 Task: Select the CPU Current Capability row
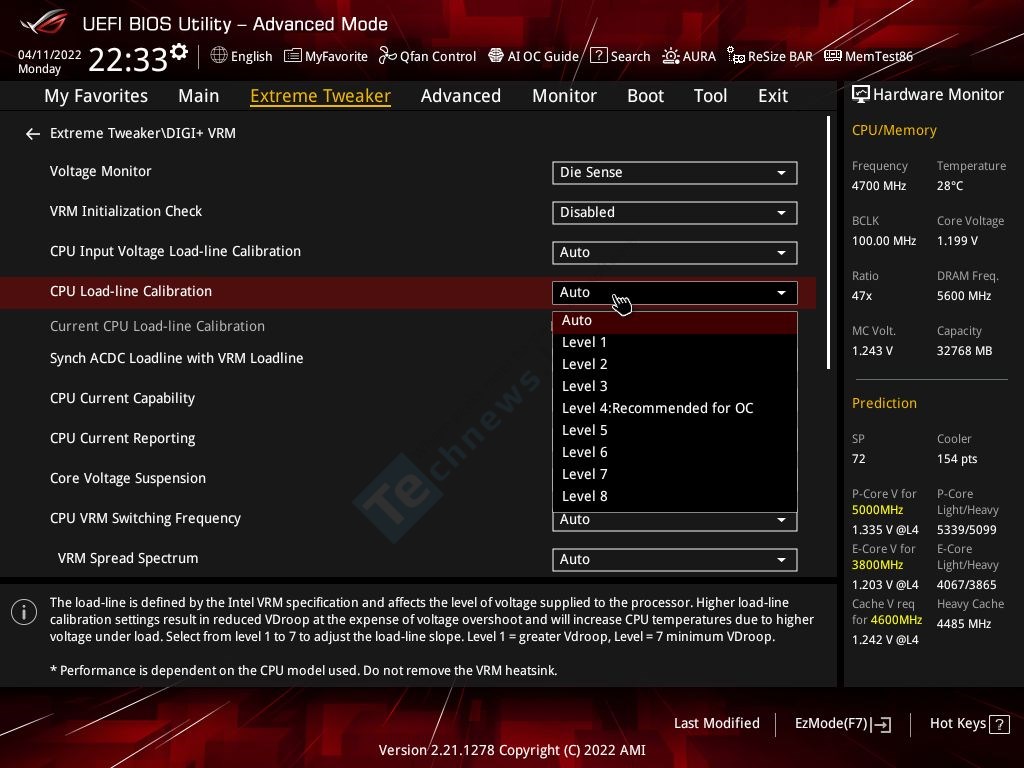click(x=122, y=398)
